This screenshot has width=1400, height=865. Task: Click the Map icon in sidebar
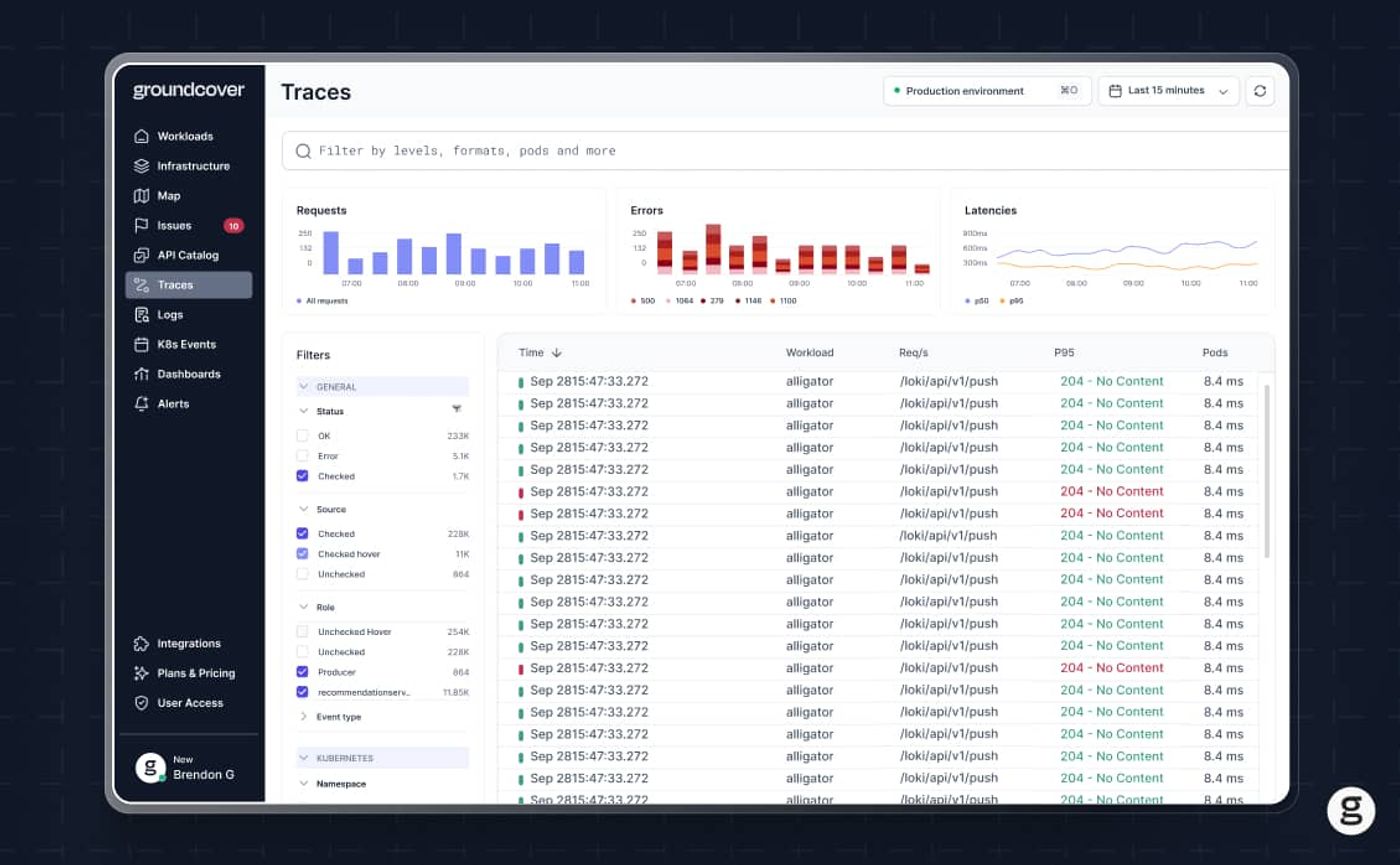tap(141, 196)
